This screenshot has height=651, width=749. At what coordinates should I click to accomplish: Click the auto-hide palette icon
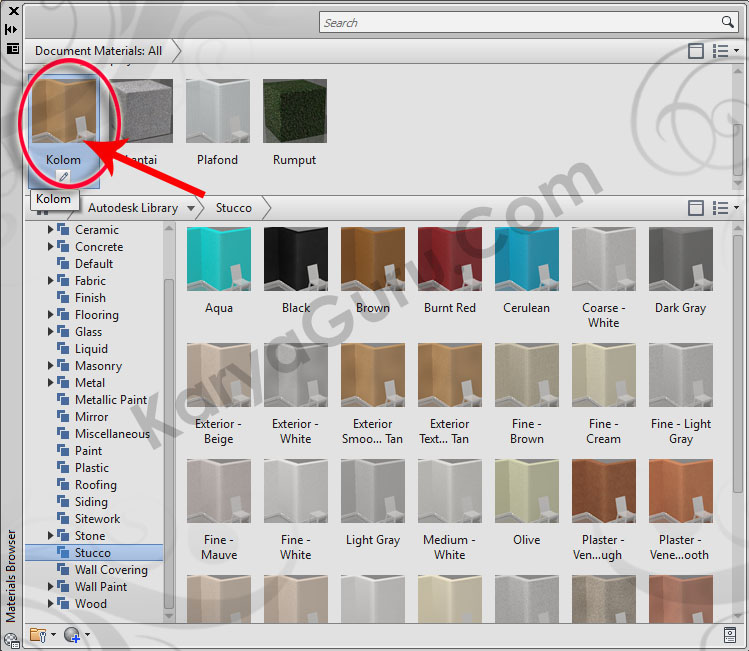pos(12,29)
